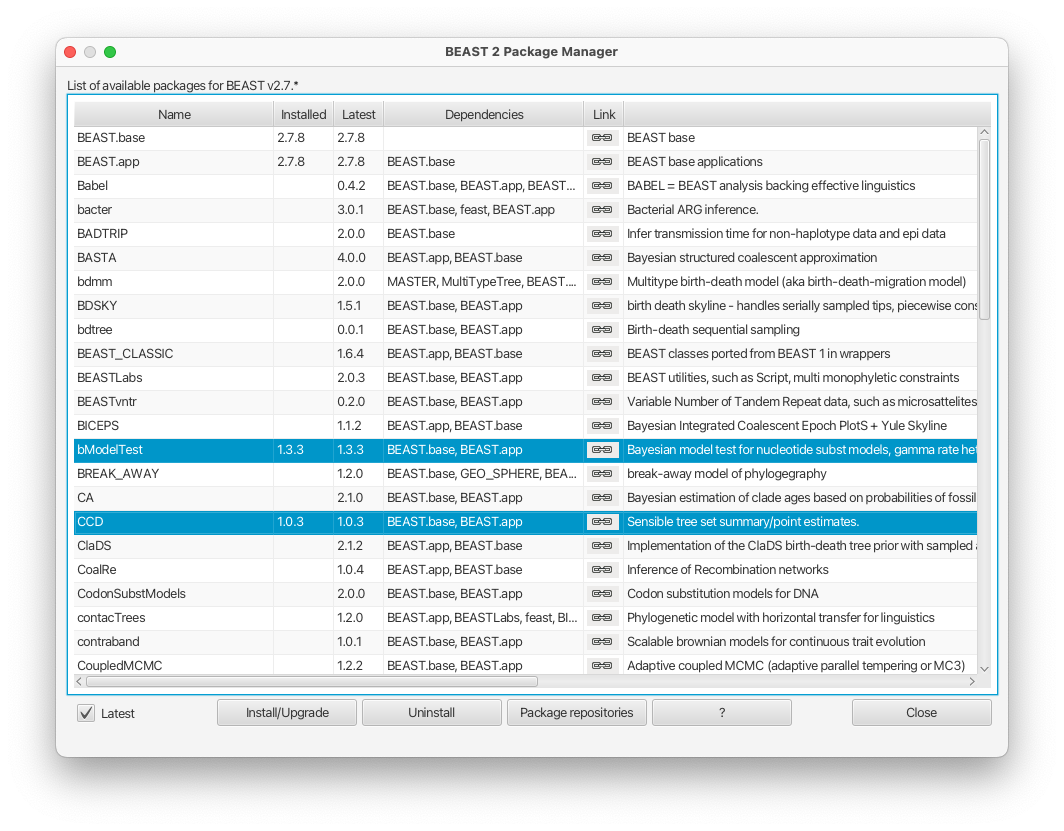Open link icon for BEAST.base row
The height and width of the screenshot is (831, 1064).
point(602,138)
